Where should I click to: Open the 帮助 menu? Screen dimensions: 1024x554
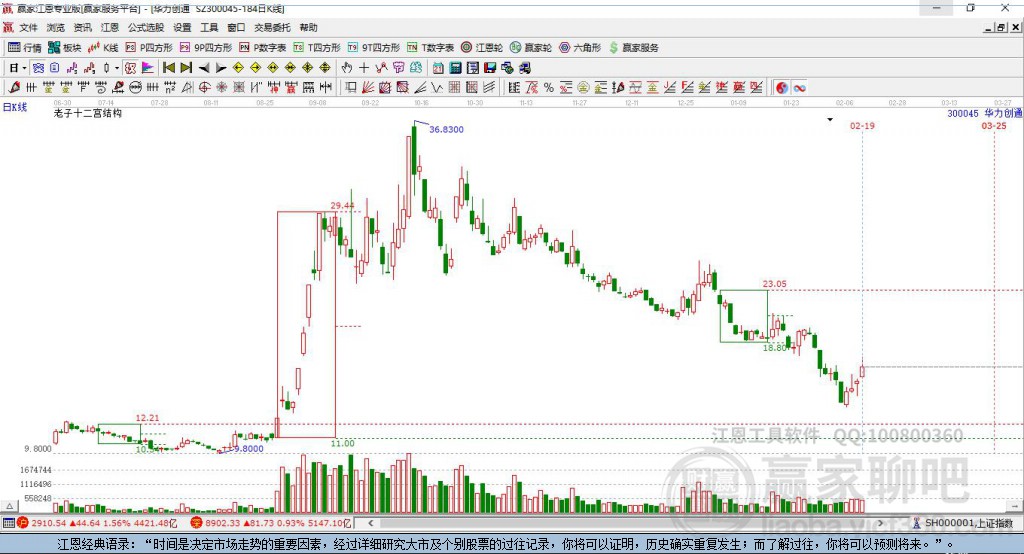[308, 27]
